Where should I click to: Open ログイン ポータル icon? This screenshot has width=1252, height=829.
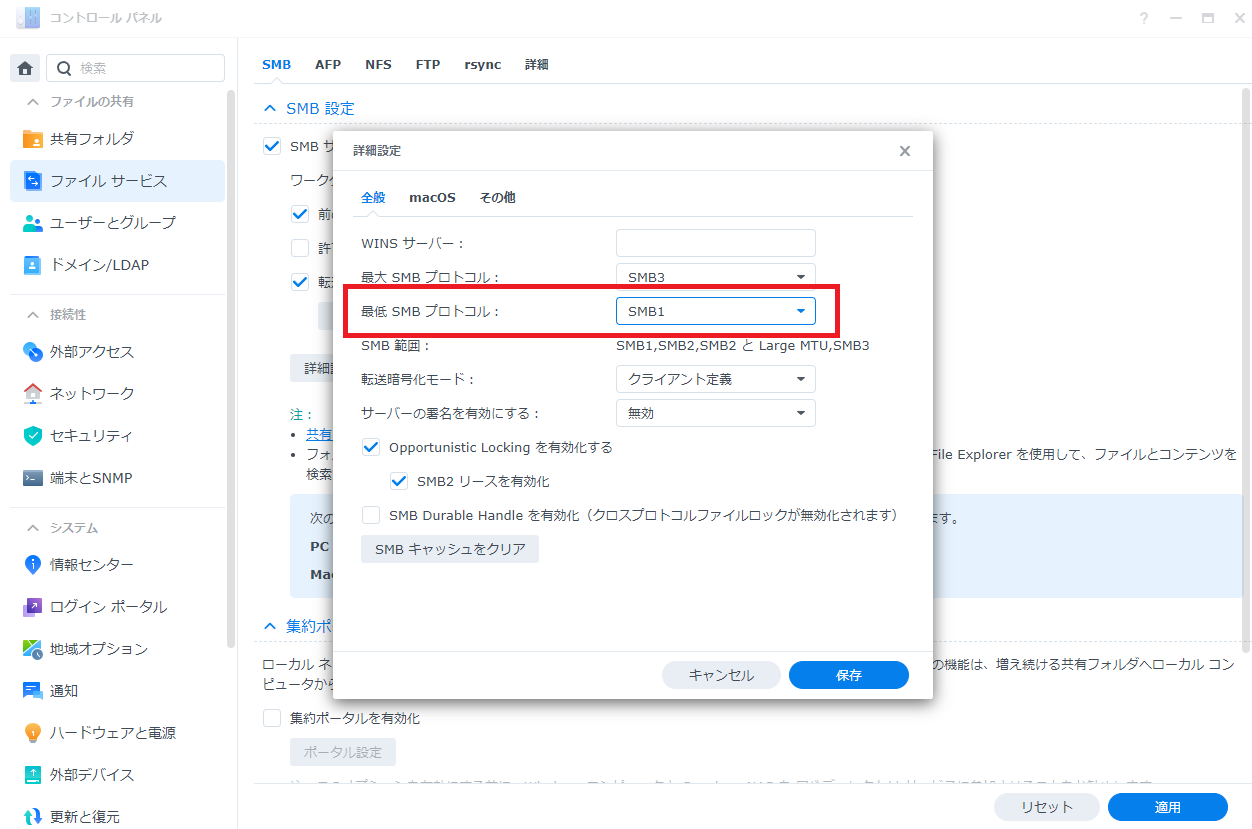33,607
